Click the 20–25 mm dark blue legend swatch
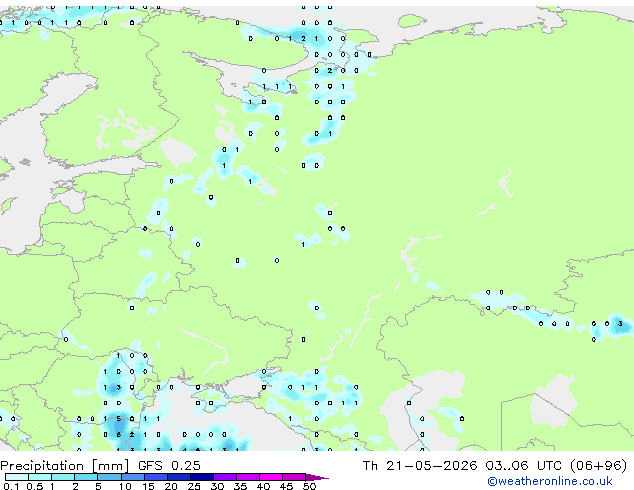634x490 pixels. [178, 477]
